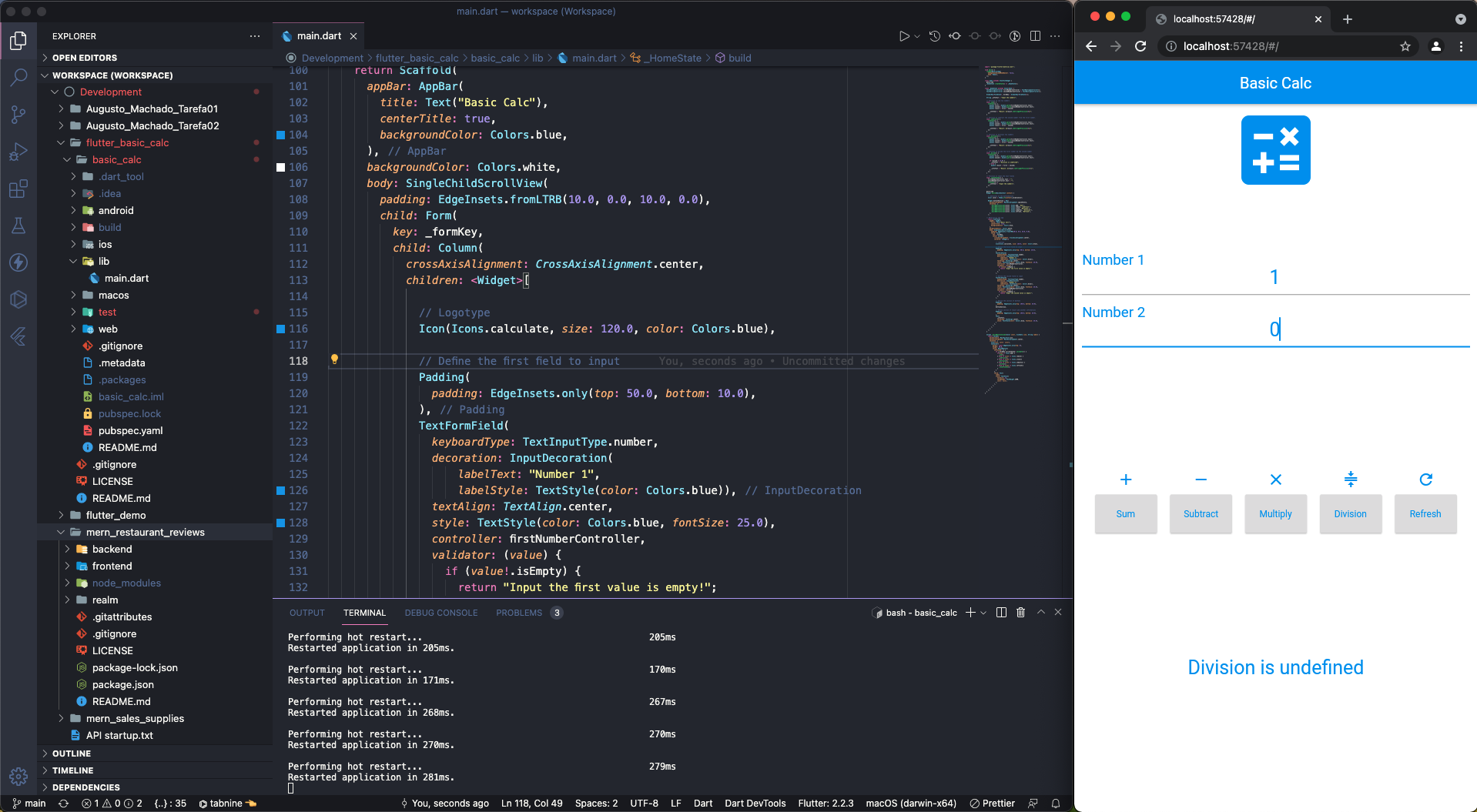Screen dimensions: 1477x812
Task: Switch to the DEBUG CONSOLE tab
Action: click(441, 613)
